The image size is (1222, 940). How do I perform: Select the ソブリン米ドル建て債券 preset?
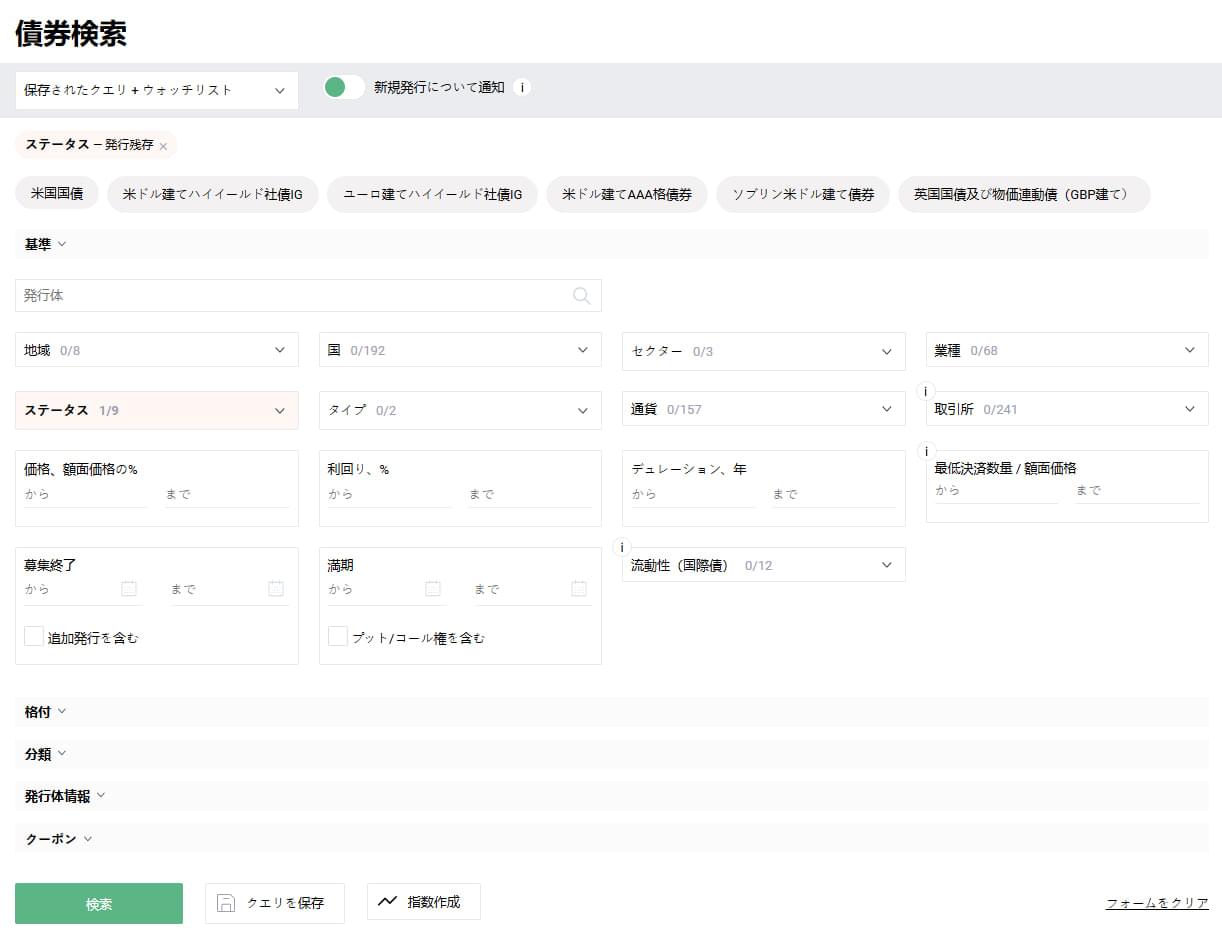tap(802, 194)
